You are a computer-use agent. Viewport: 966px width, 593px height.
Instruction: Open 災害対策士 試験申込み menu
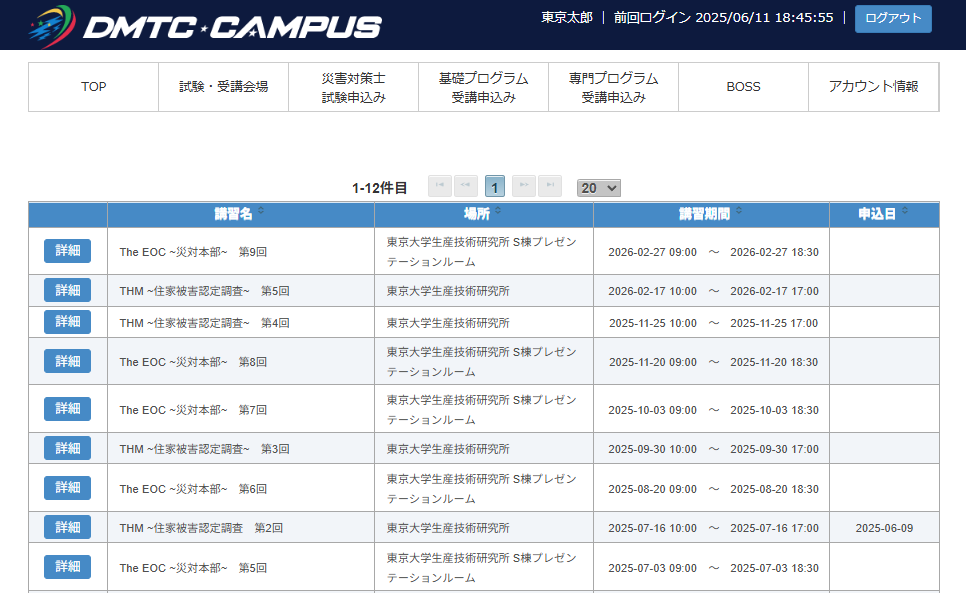pyautogui.click(x=354, y=87)
